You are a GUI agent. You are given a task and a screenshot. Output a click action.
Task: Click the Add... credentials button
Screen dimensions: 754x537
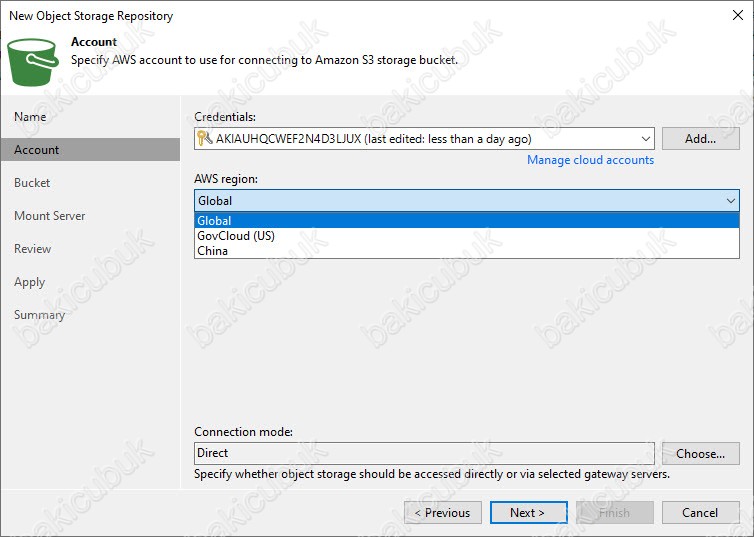point(700,138)
